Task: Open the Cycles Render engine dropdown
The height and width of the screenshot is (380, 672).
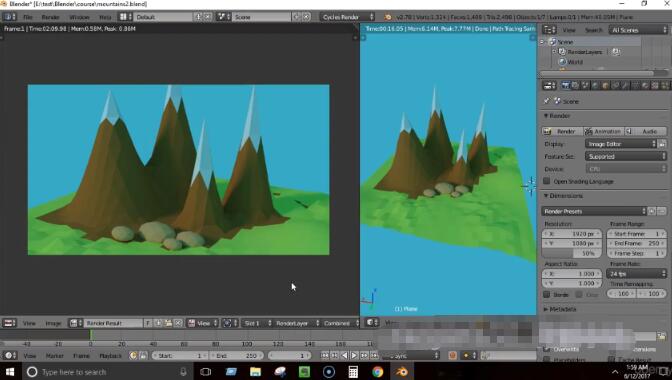Action: click(348, 17)
